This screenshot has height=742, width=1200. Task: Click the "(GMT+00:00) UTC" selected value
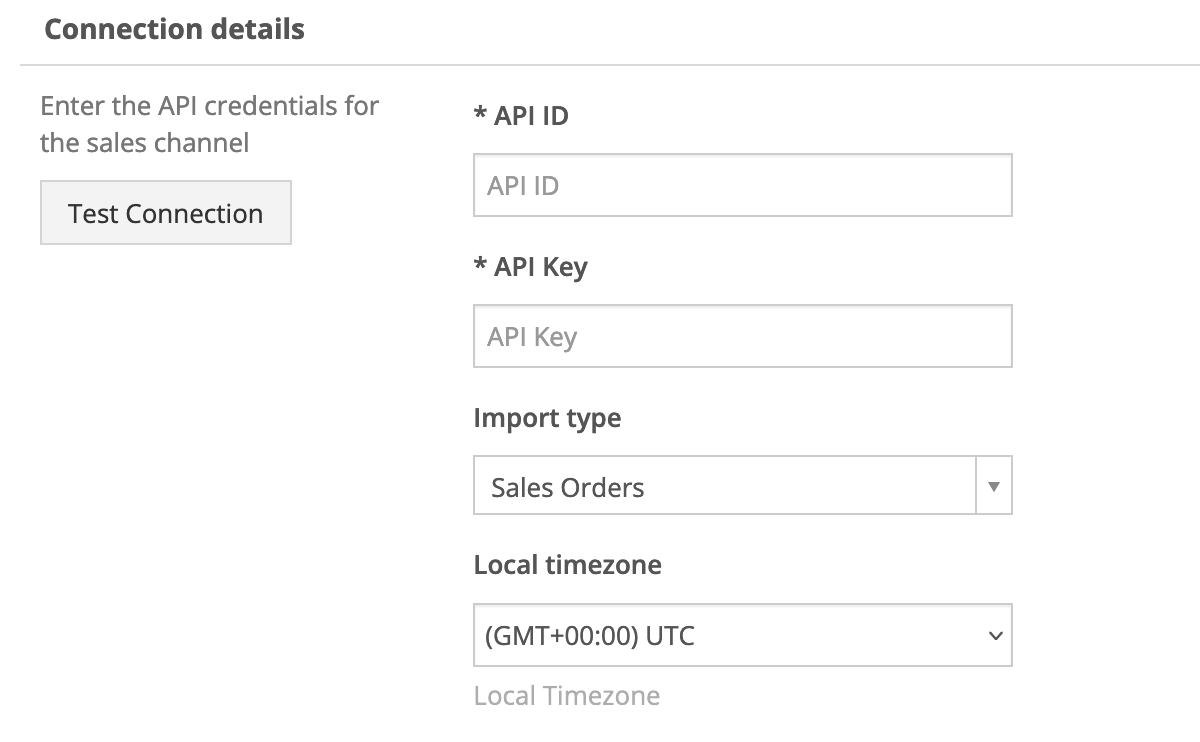(x=589, y=636)
